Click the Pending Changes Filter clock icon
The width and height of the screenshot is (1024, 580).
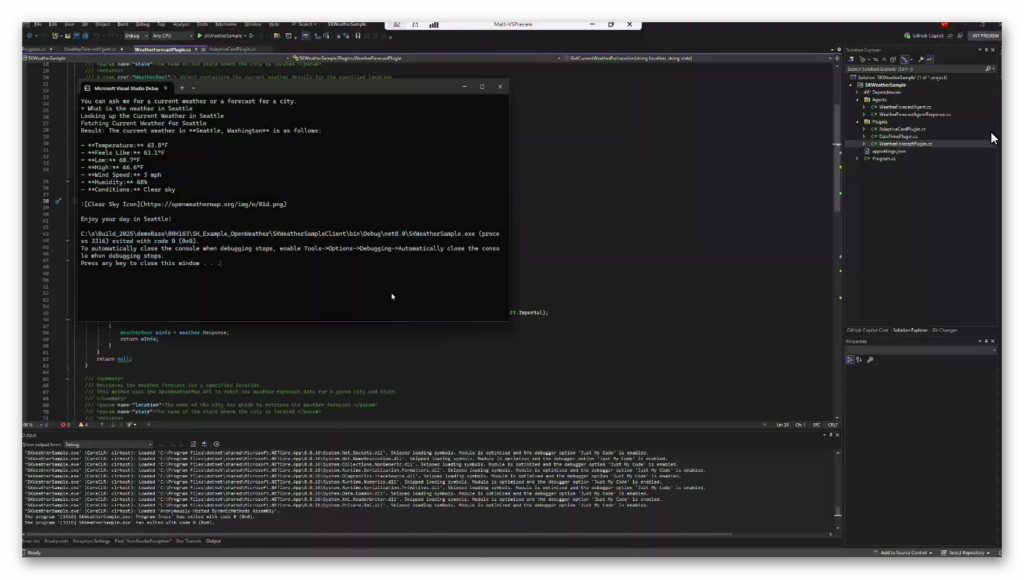pos(862,59)
